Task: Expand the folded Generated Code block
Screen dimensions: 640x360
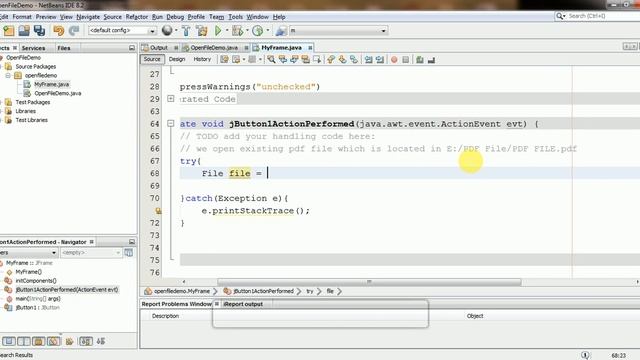Action: click(x=171, y=99)
